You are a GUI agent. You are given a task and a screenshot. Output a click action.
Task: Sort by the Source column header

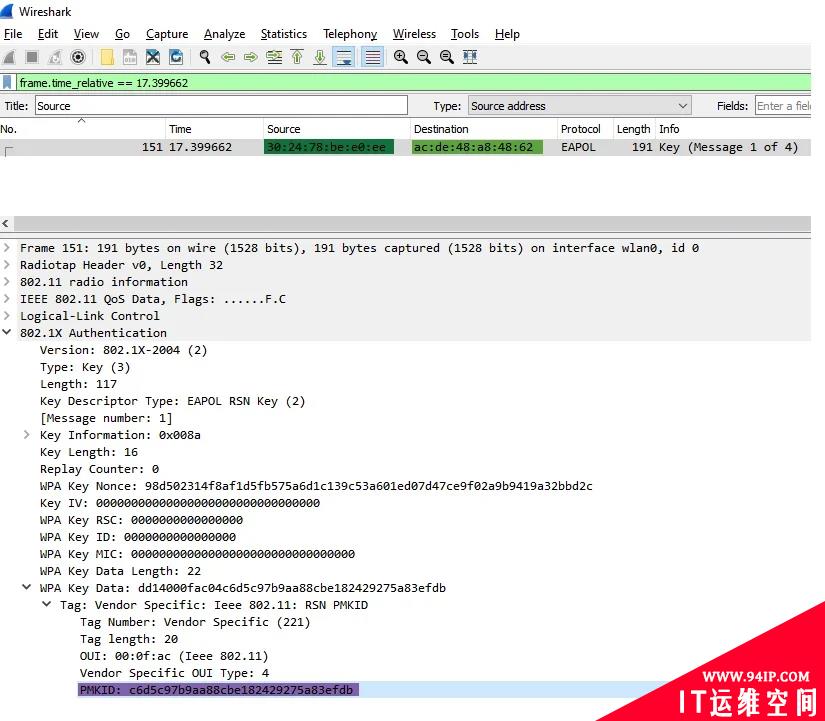(x=337, y=129)
